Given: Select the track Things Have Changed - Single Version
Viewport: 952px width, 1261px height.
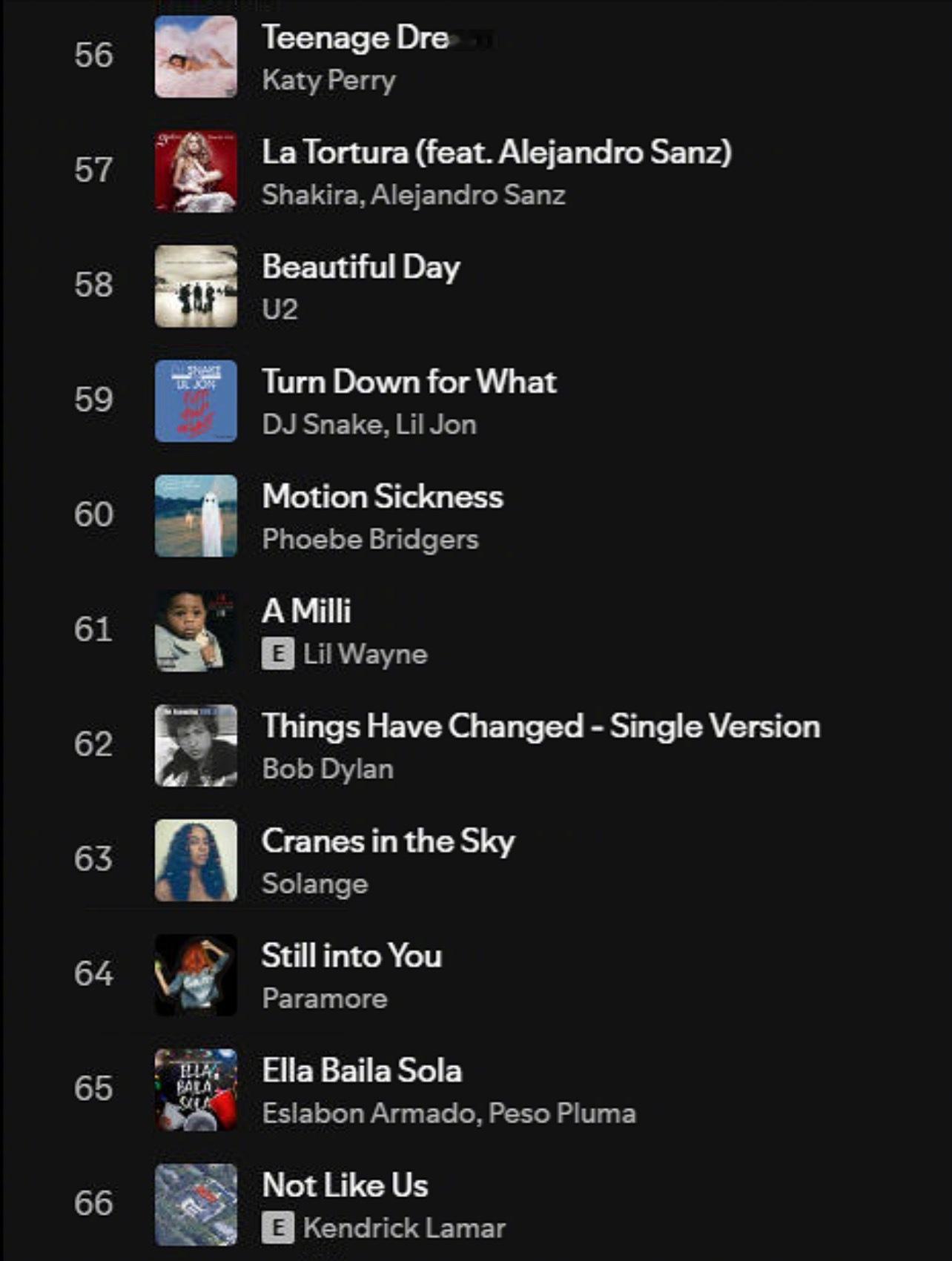Looking at the screenshot, I should coord(541,726).
